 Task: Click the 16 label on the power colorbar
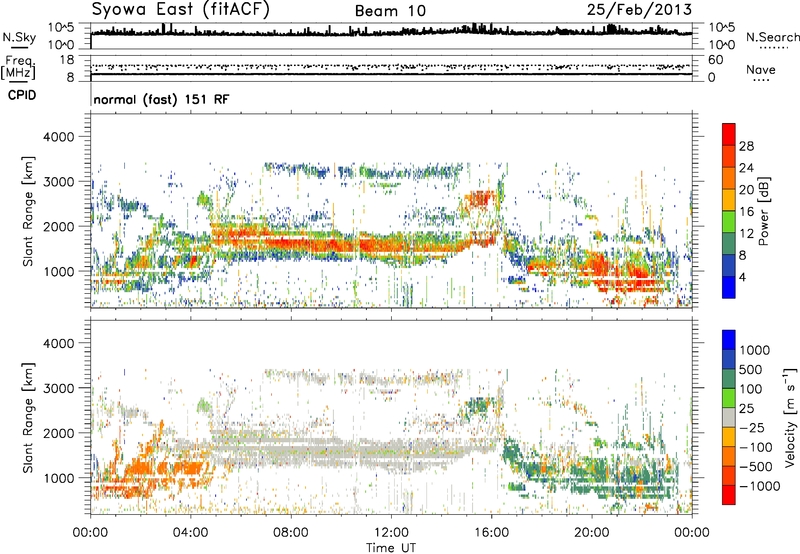[x=746, y=212]
